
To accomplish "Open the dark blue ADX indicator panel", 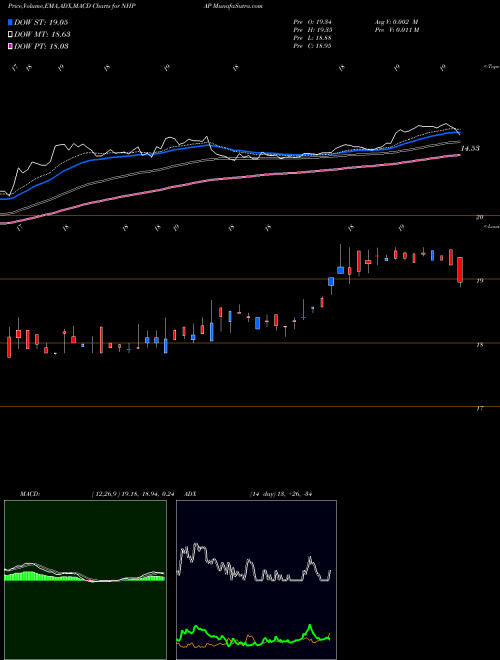I will point(256,580).
